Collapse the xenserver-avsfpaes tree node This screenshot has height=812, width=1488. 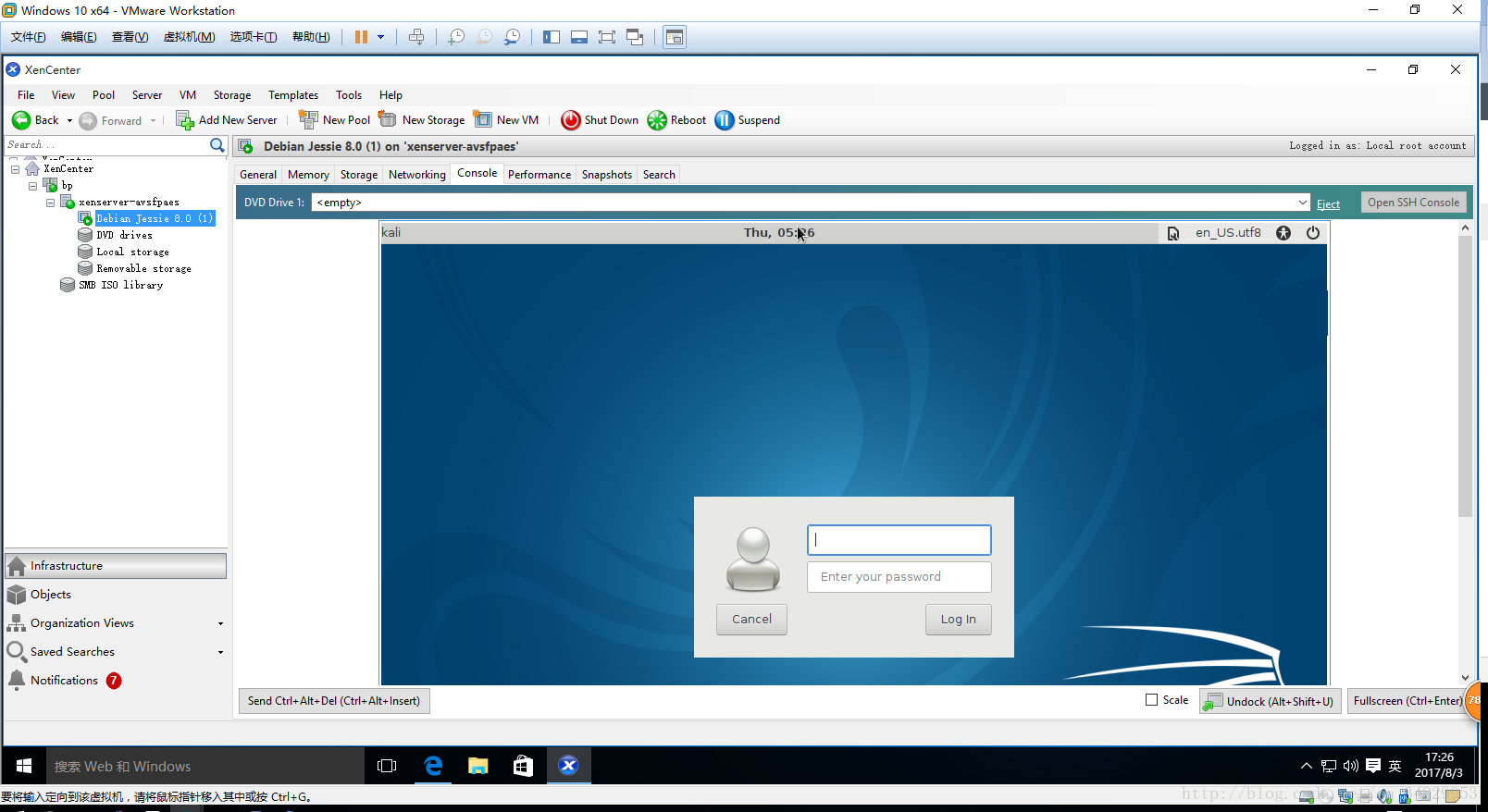pyautogui.click(x=50, y=203)
